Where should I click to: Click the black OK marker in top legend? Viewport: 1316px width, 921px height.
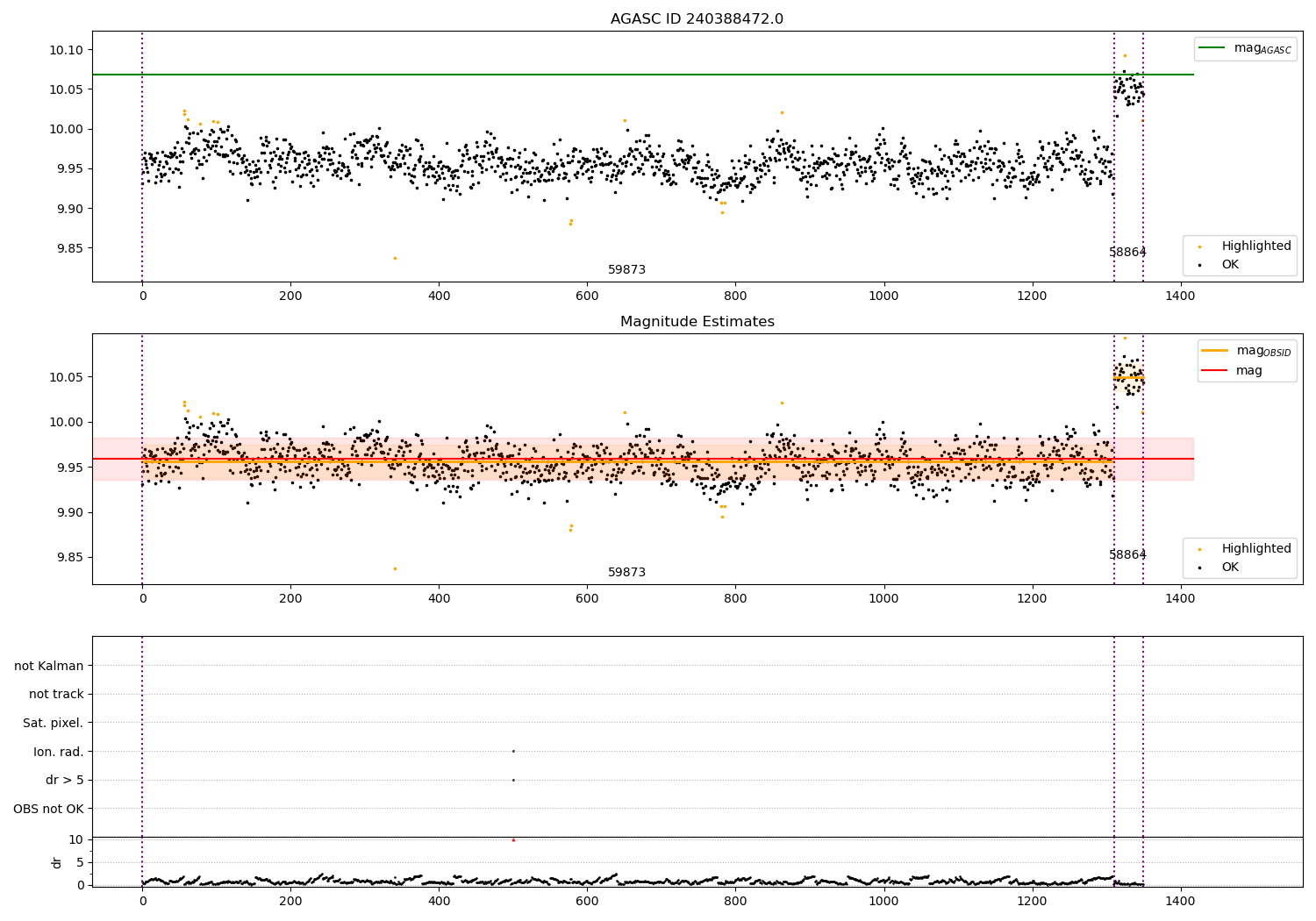[1200, 265]
